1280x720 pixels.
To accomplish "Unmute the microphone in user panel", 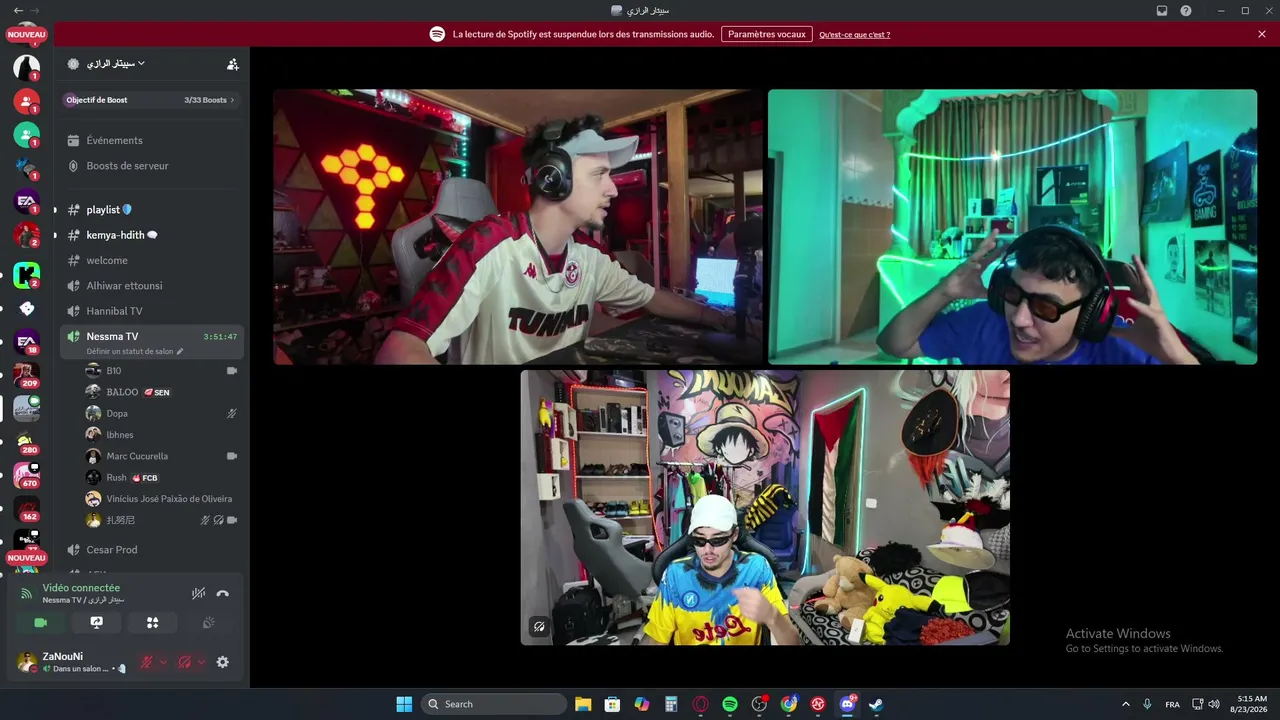I will [147, 662].
